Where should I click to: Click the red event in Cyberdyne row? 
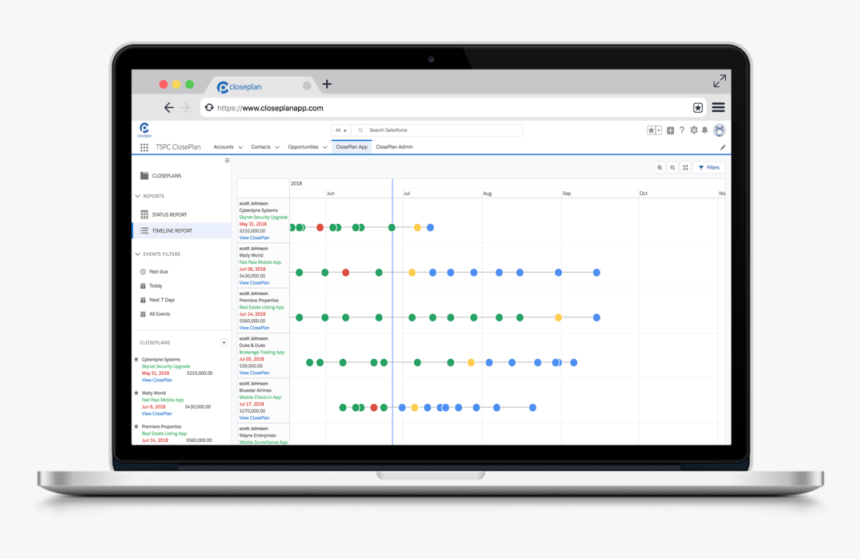coord(320,227)
